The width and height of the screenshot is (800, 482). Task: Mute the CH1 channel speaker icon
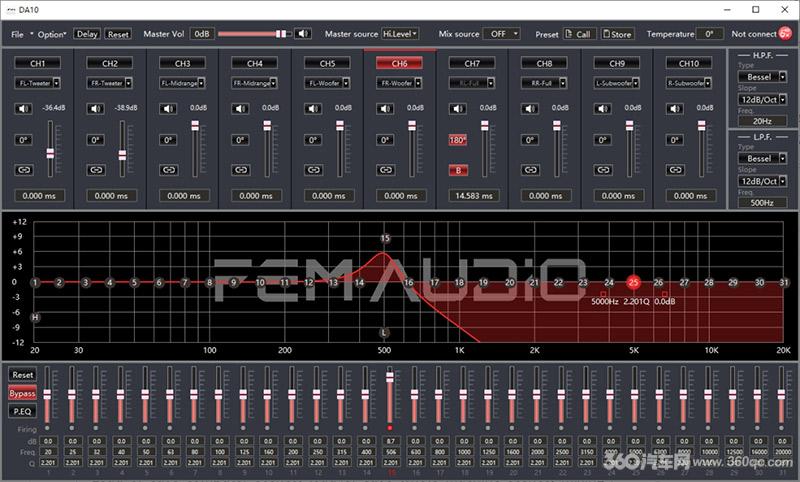23,108
